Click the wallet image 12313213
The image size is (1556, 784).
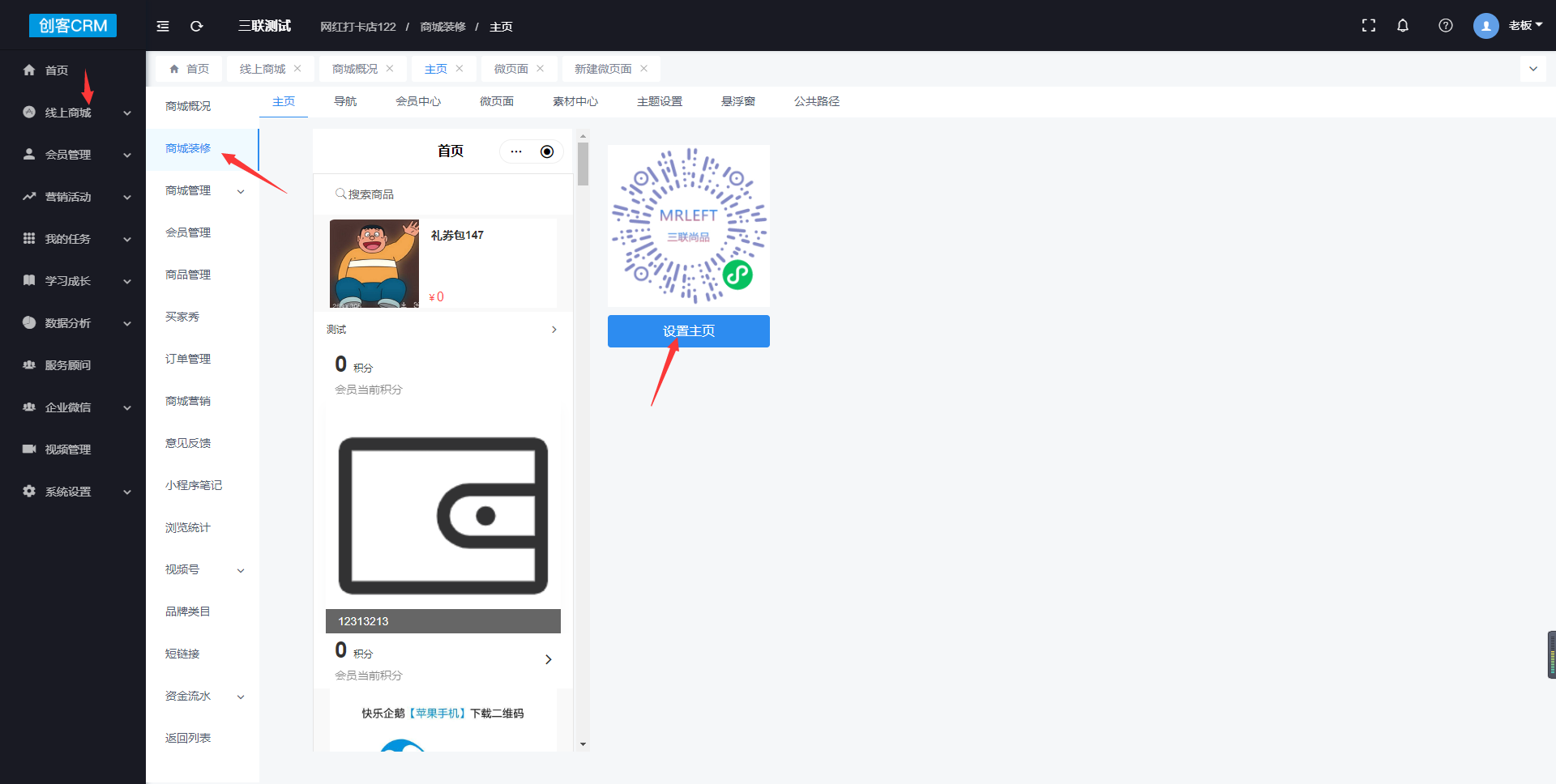(443, 516)
